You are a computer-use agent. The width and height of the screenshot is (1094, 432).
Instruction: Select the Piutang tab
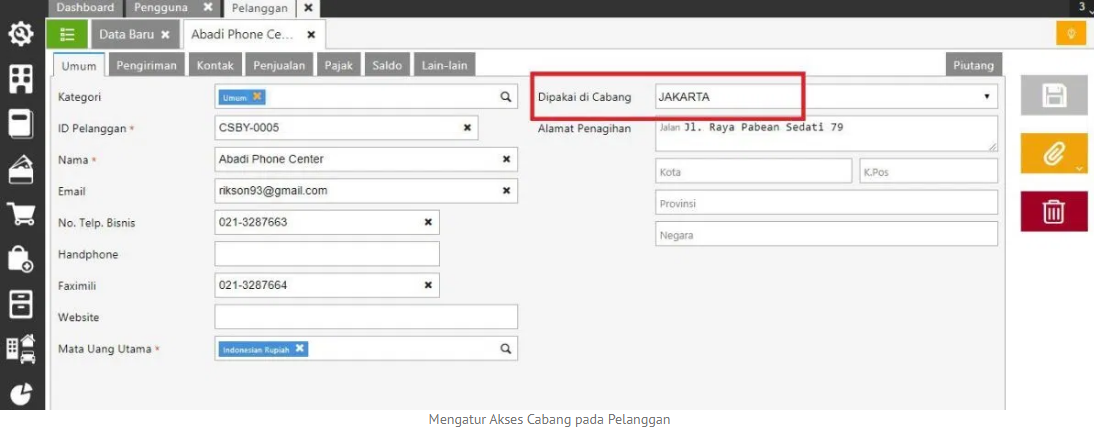click(973, 66)
